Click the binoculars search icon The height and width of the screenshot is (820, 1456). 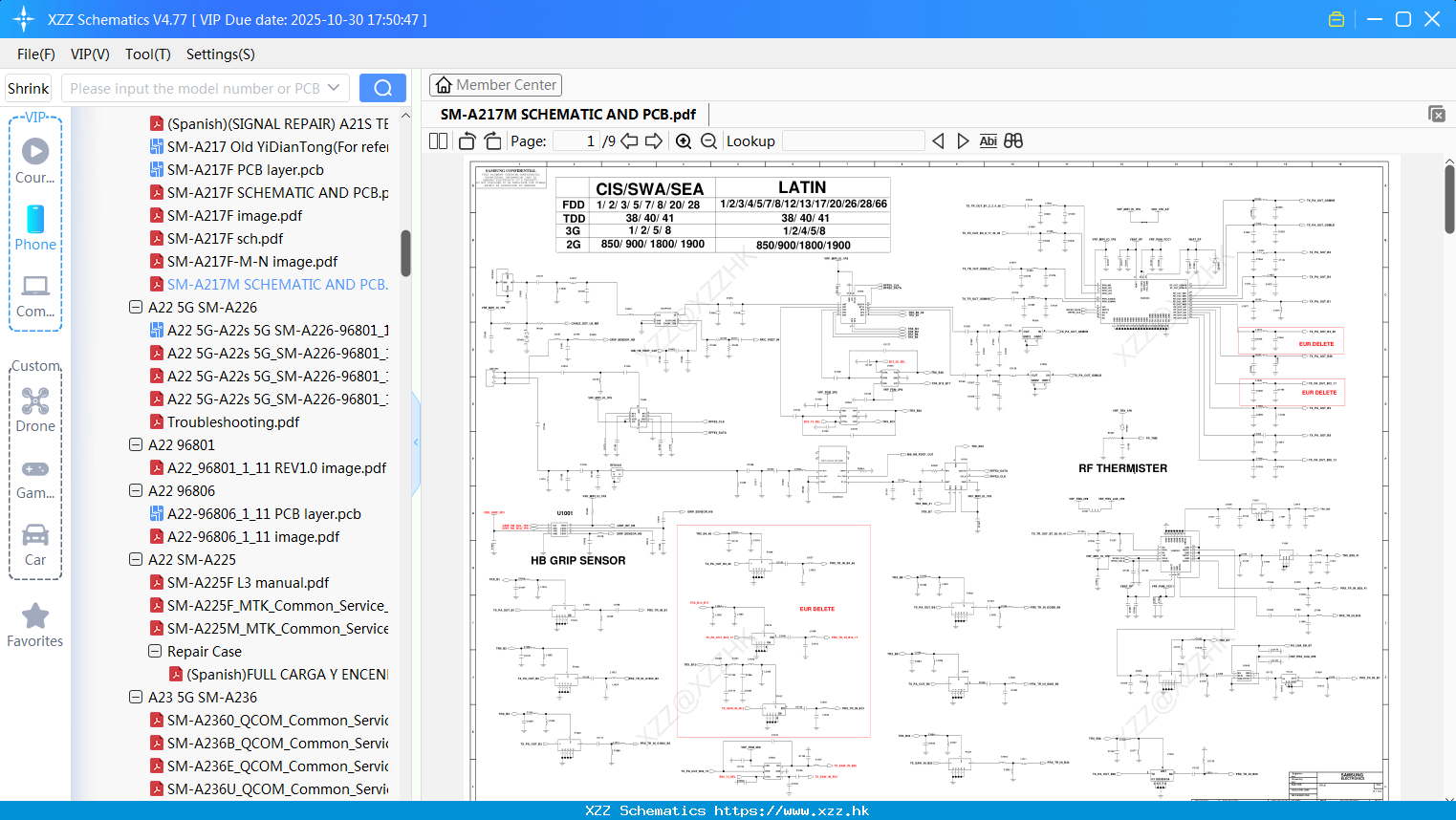1013,141
